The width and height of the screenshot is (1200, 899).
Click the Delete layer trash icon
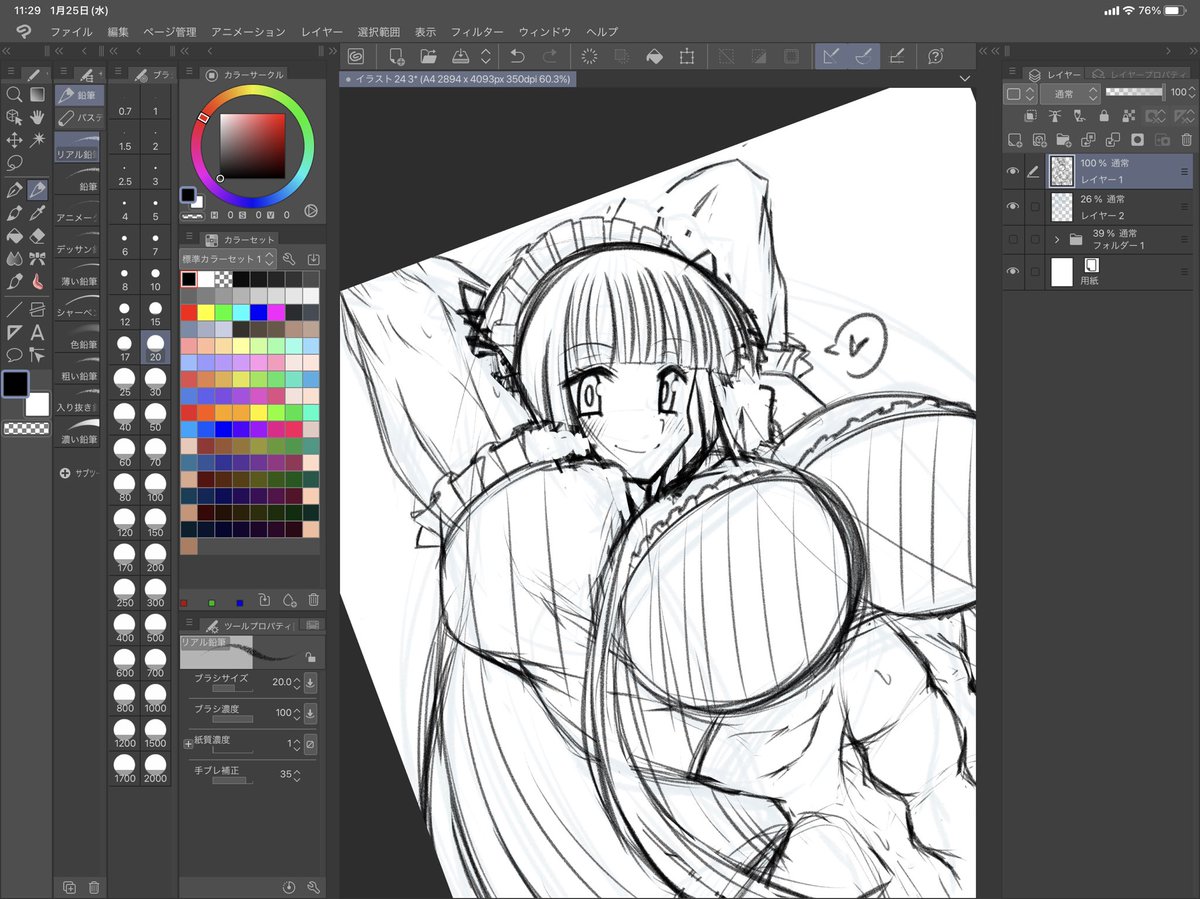click(1186, 140)
